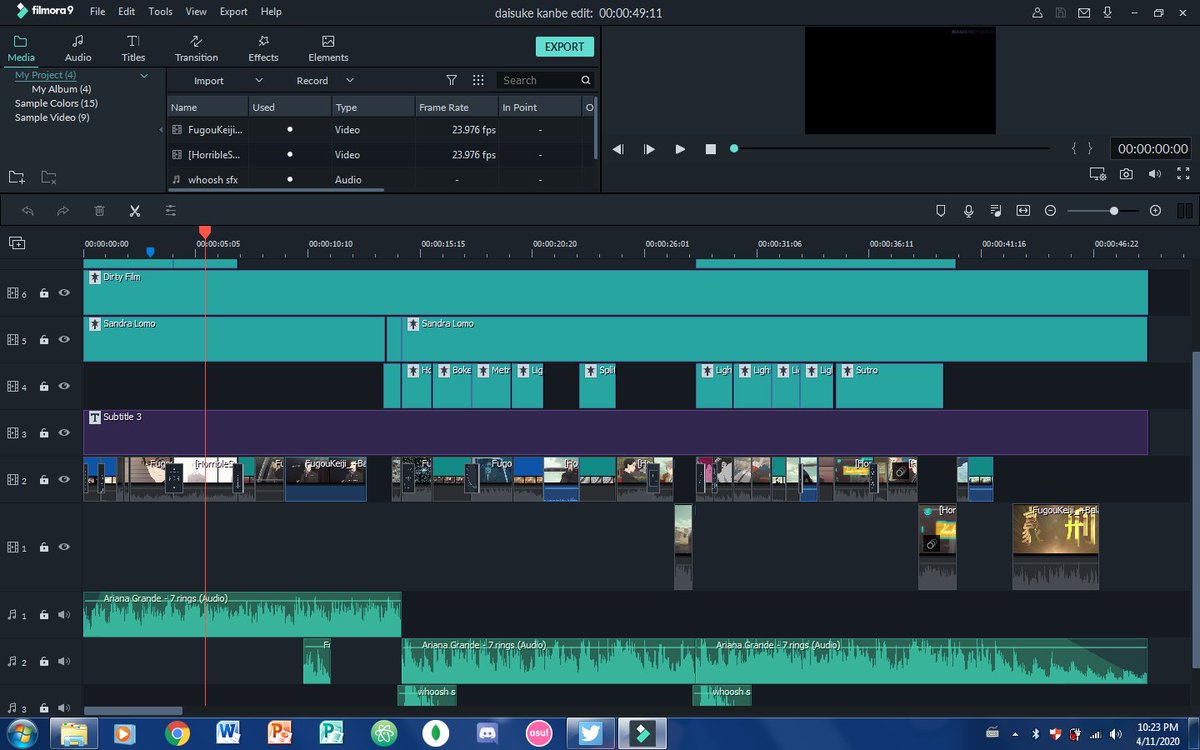Sort media by Frame Rate column
1200x750 pixels.
pos(456,107)
